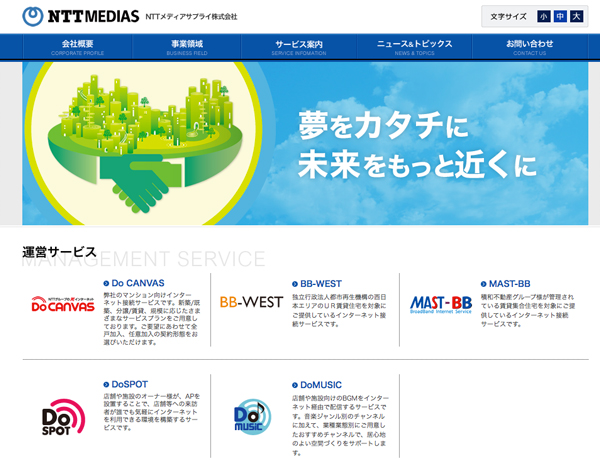Open the 事業領域 Business Field menu

pyautogui.click(x=187, y=47)
